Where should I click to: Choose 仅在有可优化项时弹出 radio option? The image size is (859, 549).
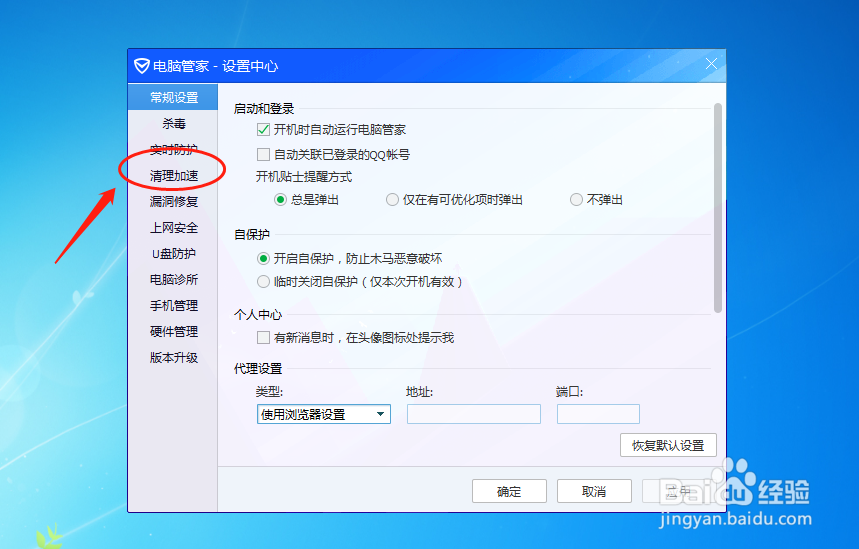[392, 200]
